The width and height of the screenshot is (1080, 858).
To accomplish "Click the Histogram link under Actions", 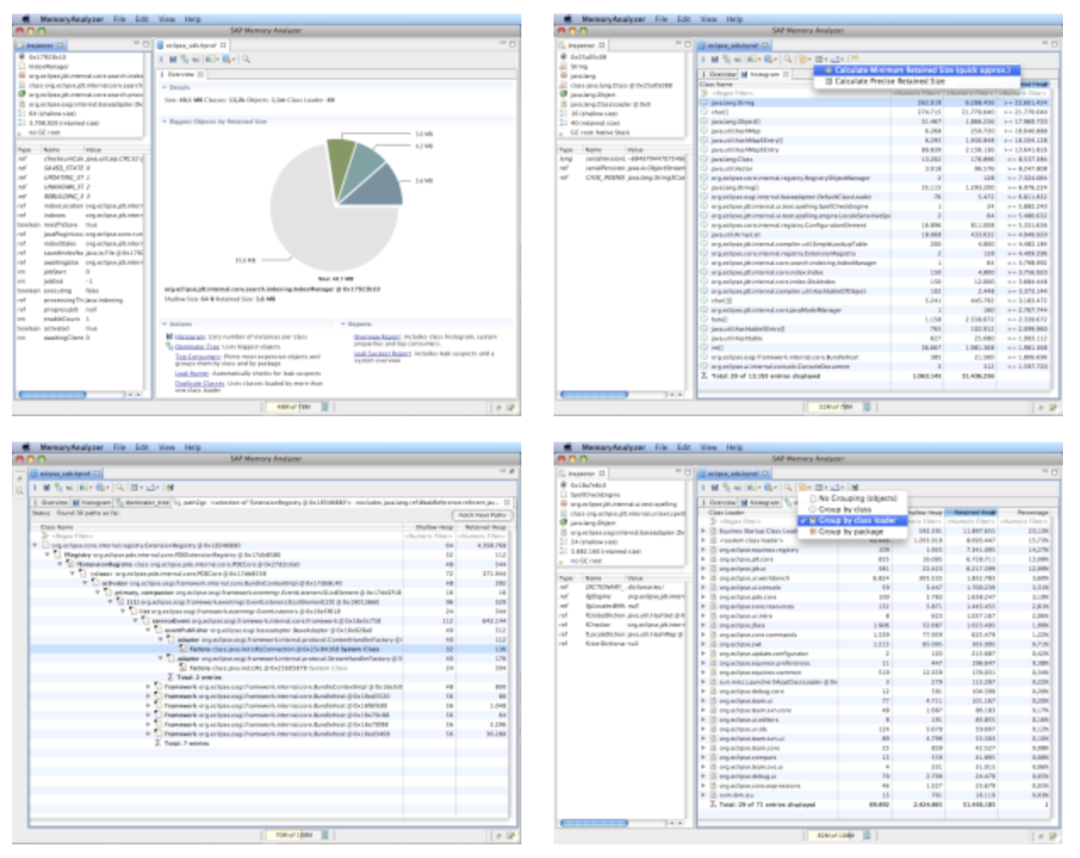I will (189, 337).
